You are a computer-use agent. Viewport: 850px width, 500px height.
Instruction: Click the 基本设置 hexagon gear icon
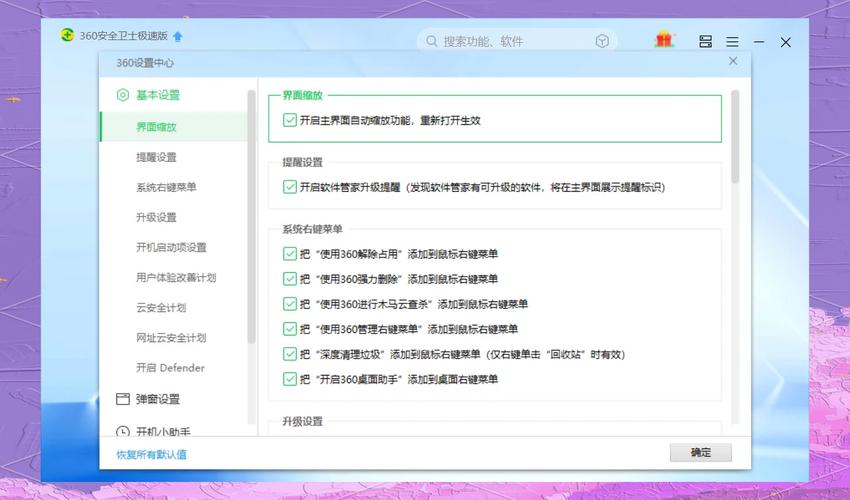(x=123, y=95)
